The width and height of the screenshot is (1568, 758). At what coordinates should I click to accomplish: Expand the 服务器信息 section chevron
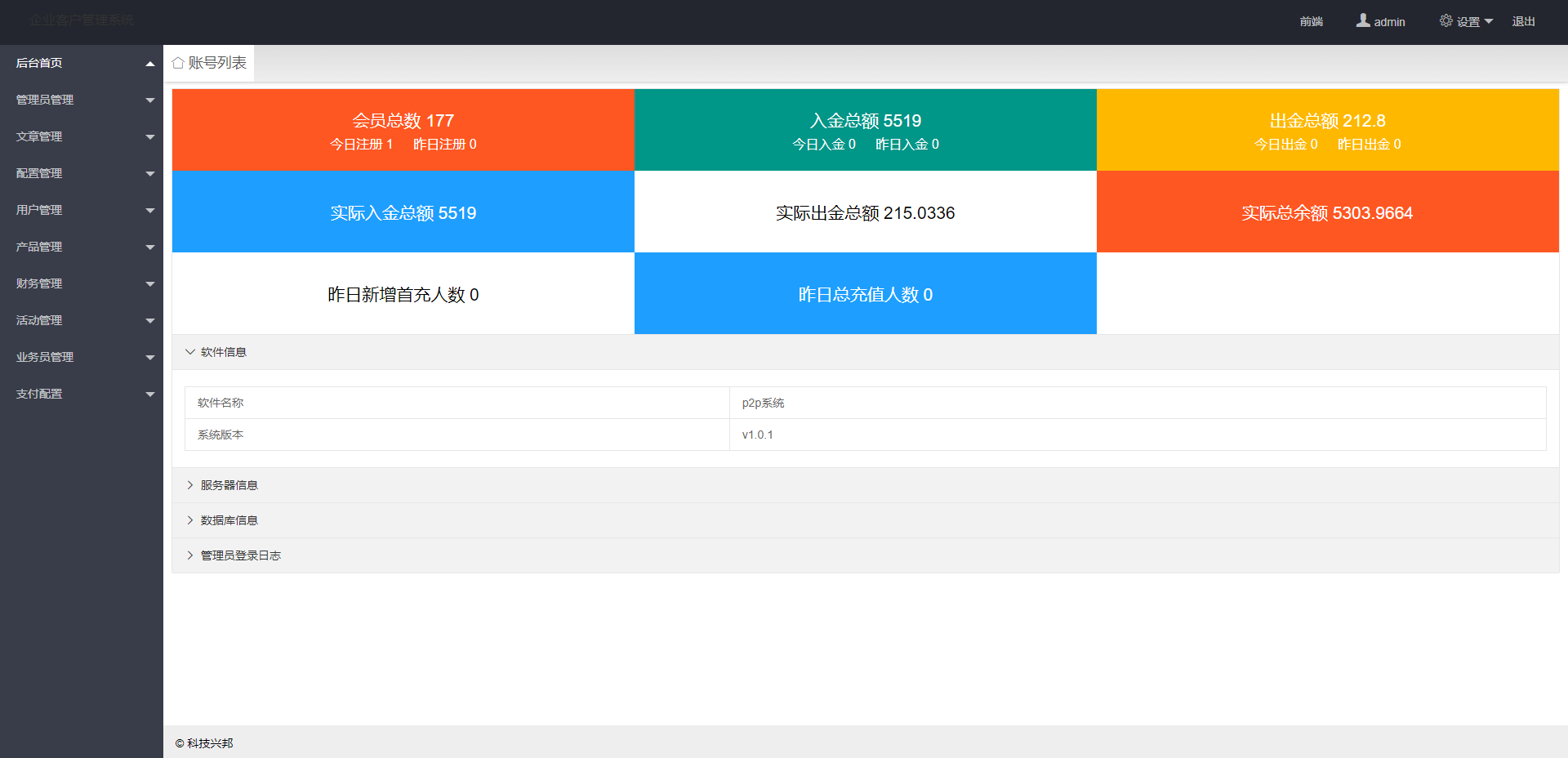click(x=190, y=485)
